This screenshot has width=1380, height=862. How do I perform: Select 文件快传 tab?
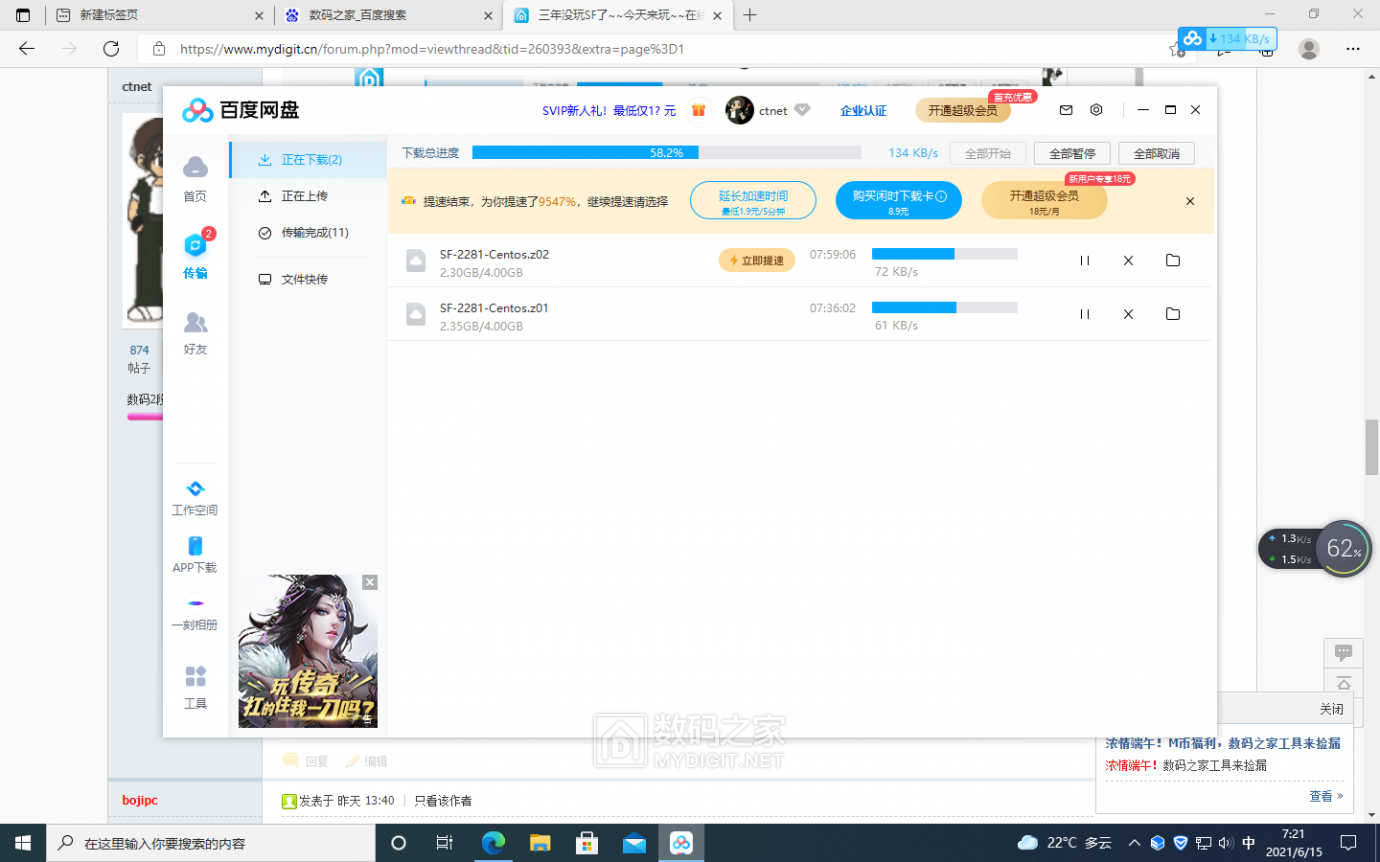pyautogui.click(x=308, y=280)
